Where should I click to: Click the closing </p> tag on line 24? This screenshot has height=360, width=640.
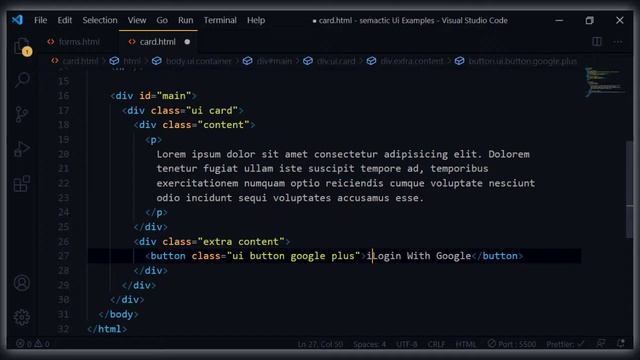156,212
